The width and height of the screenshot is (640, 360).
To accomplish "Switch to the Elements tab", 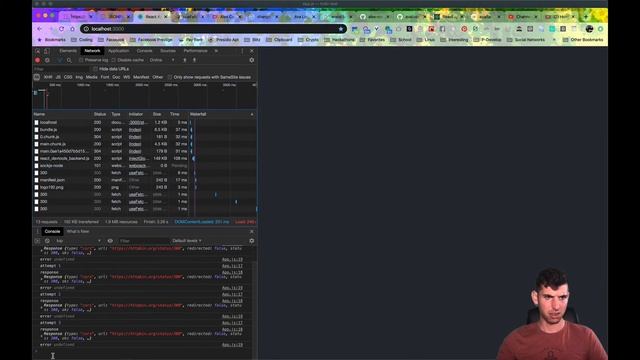I will [x=68, y=51].
